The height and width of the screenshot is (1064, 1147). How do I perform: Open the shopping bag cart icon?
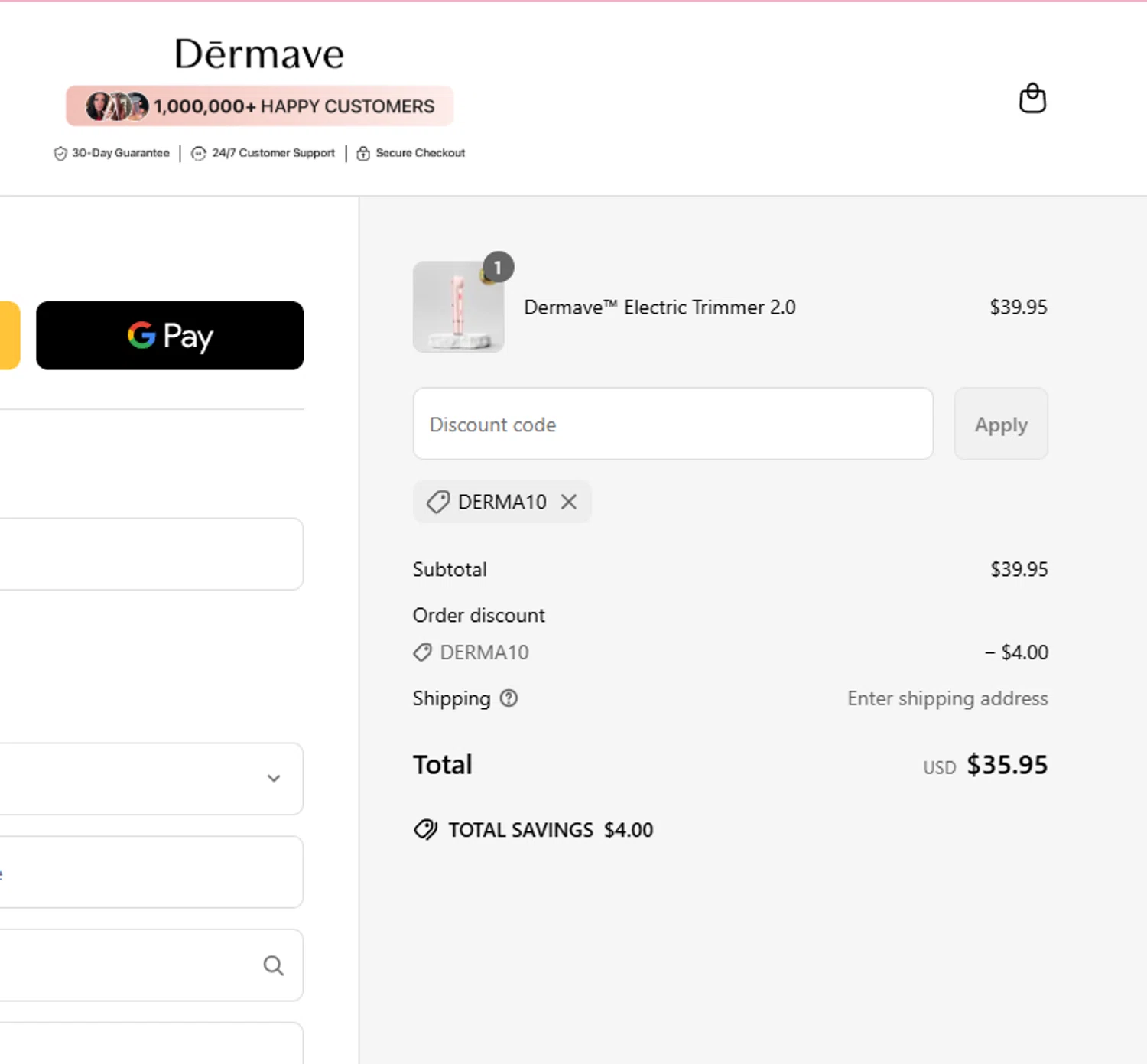coord(1032,99)
